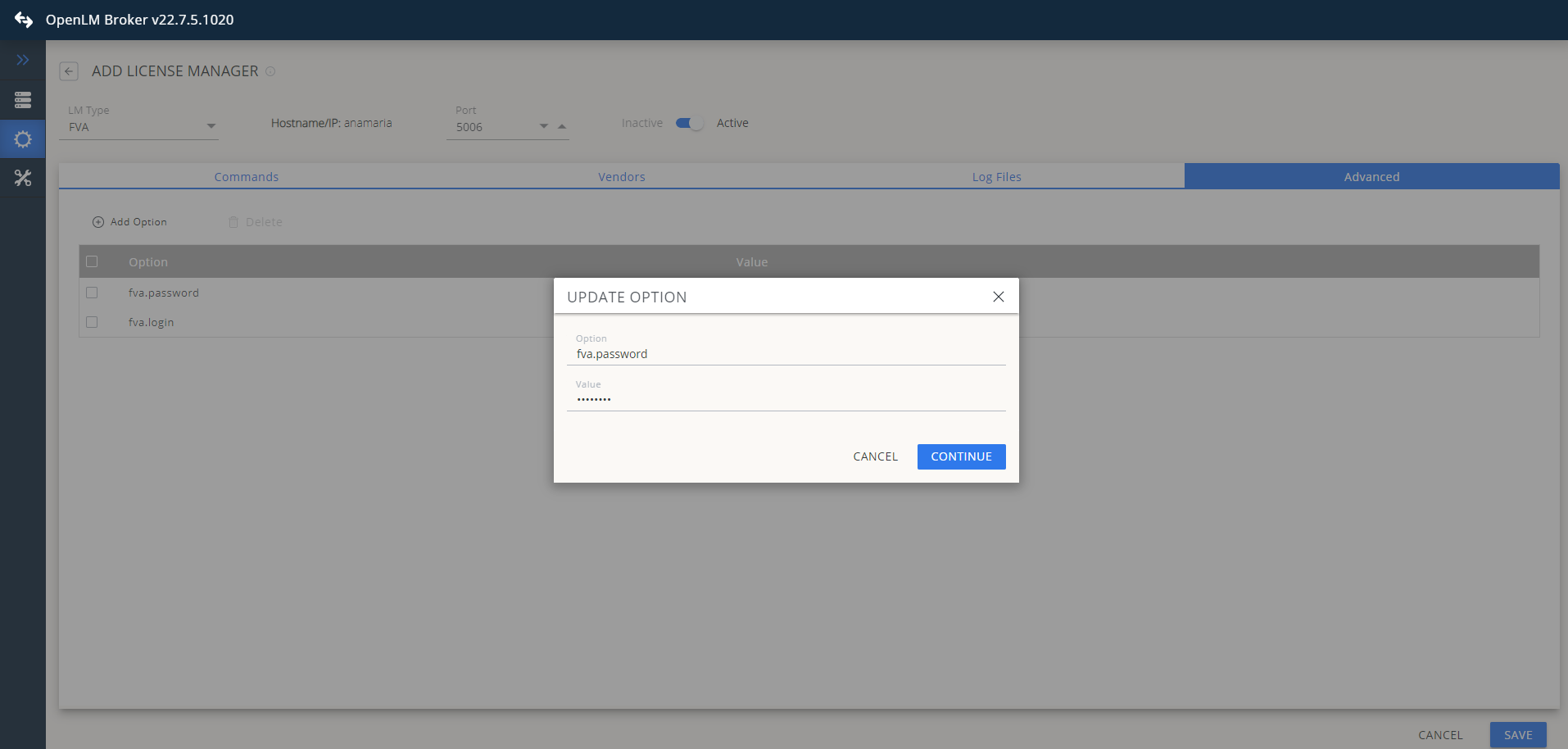Click the Add Option plus icon
The width and height of the screenshot is (1568, 749).
click(97, 221)
